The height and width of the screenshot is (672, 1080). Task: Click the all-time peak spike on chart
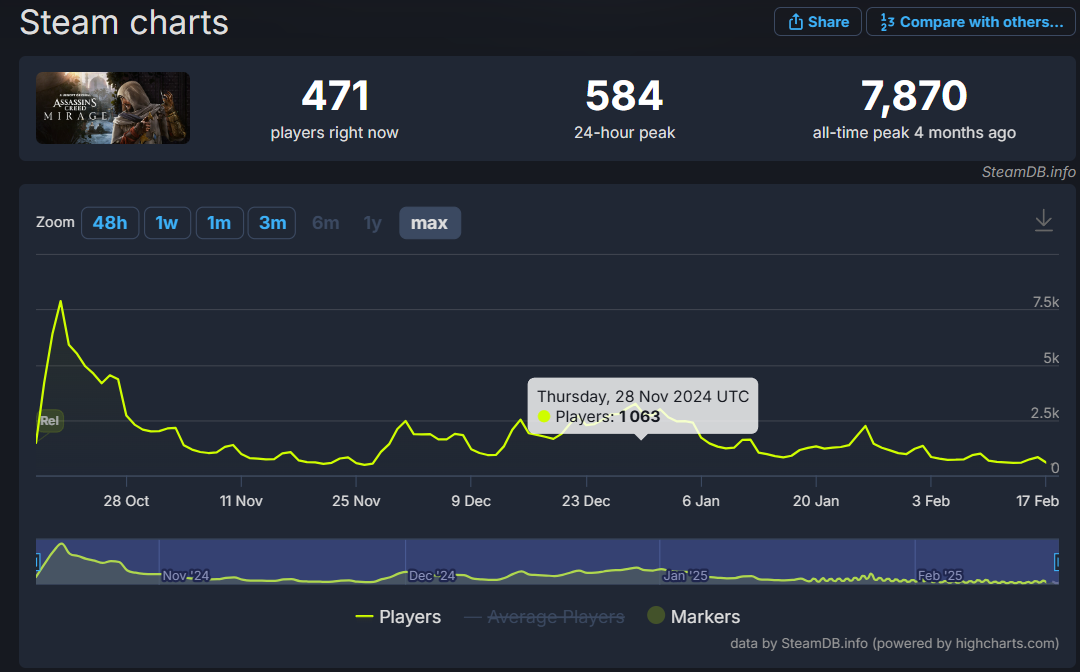(61, 302)
